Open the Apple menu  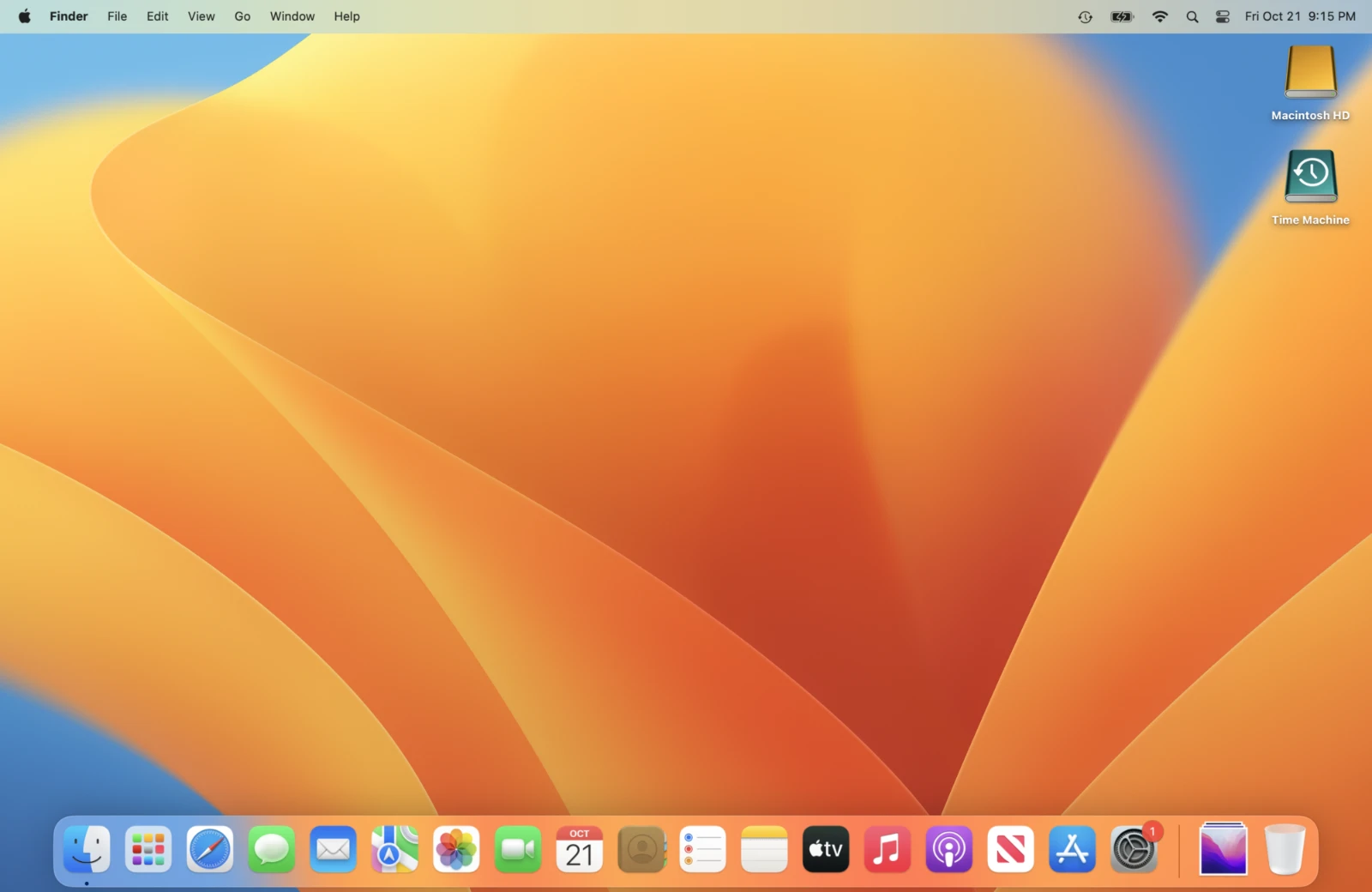coord(23,15)
